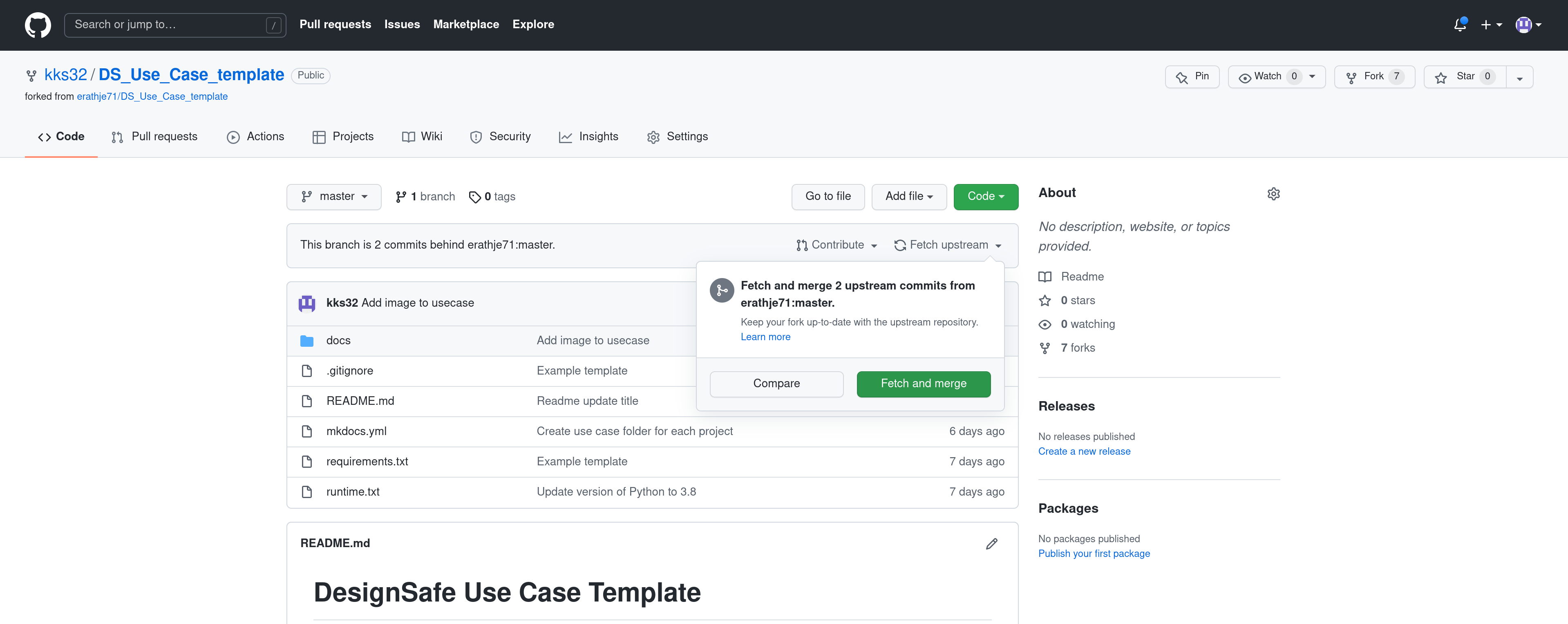Open the Insights tab
Screen dimensions: 1568x624
click(588, 137)
